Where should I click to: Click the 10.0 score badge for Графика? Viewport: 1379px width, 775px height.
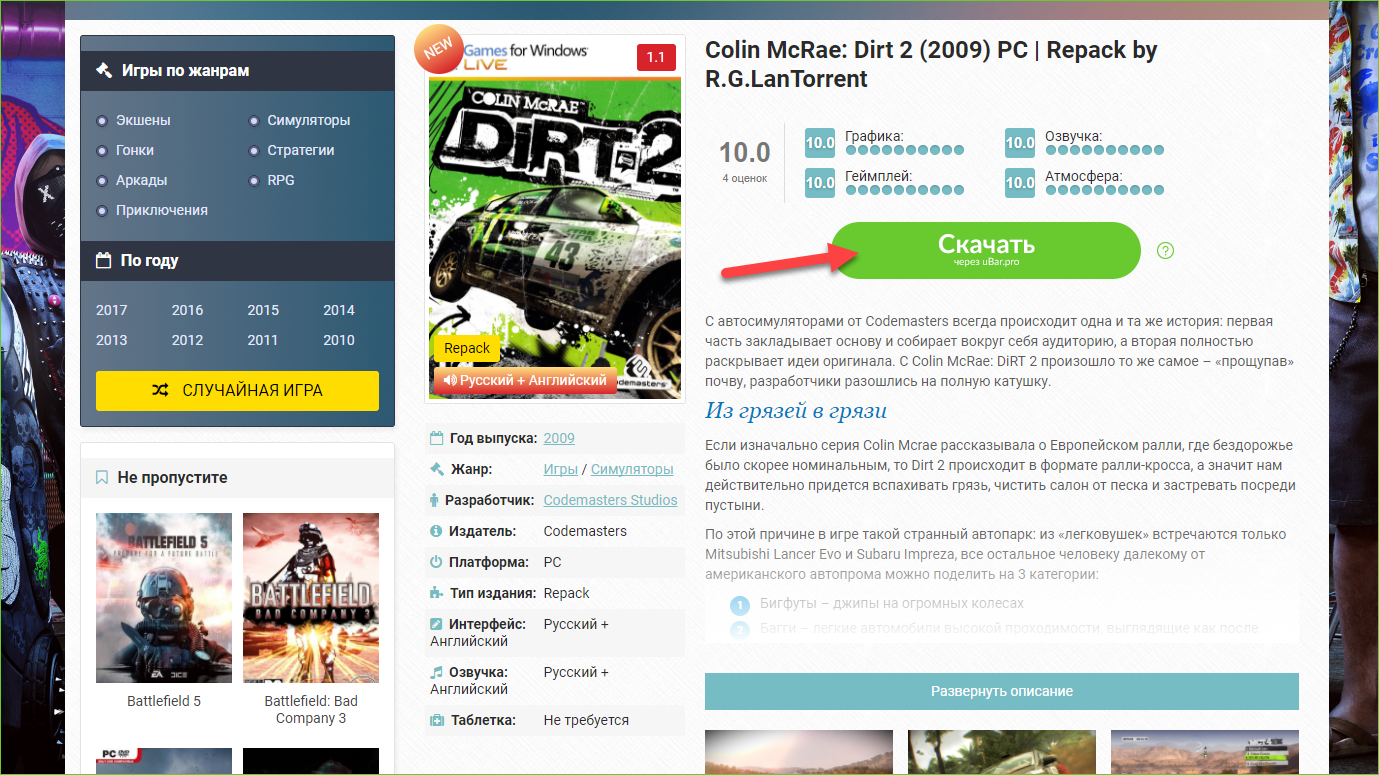point(820,143)
